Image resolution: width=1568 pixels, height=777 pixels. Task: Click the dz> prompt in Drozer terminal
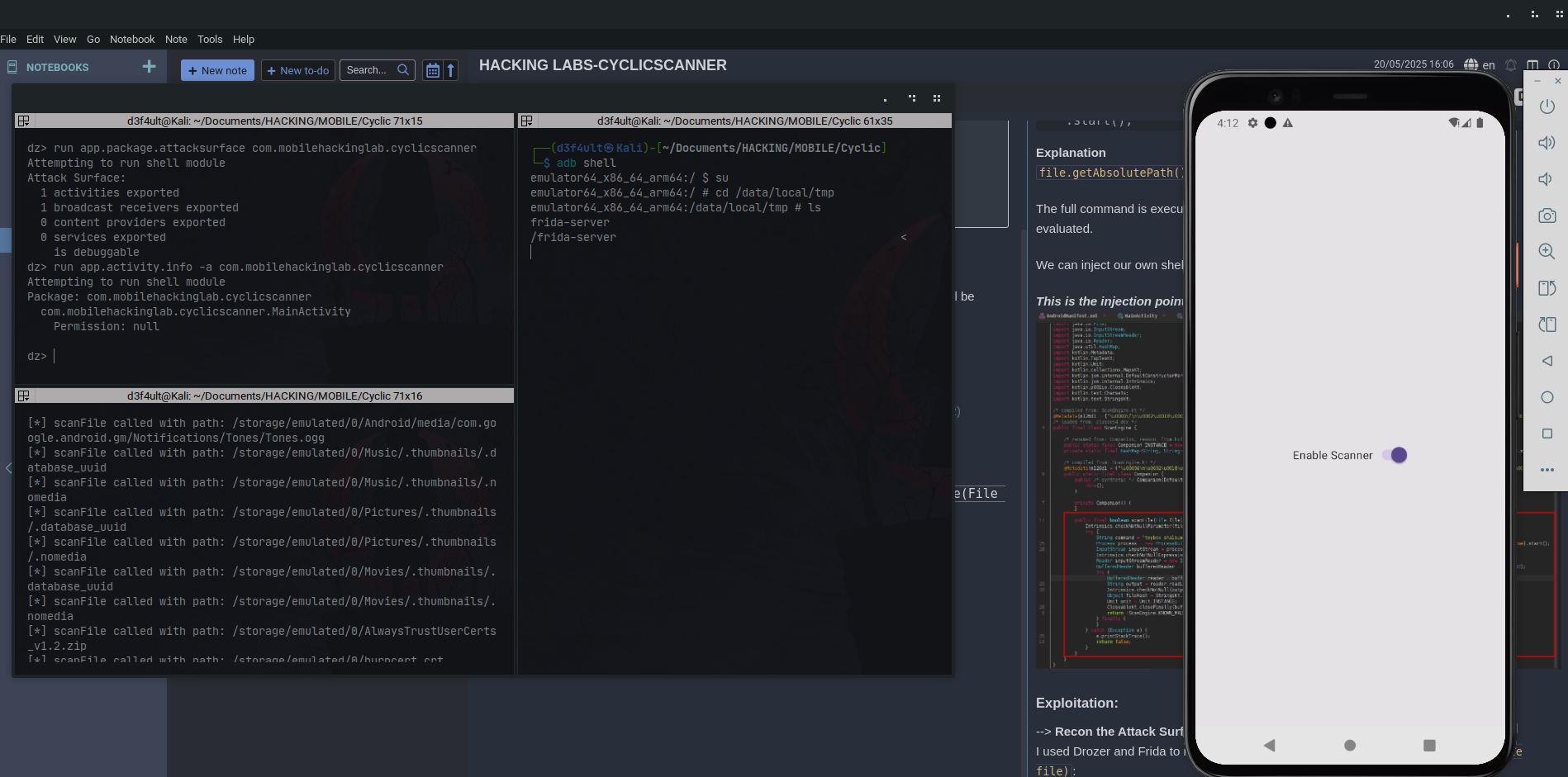tap(37, 356)
